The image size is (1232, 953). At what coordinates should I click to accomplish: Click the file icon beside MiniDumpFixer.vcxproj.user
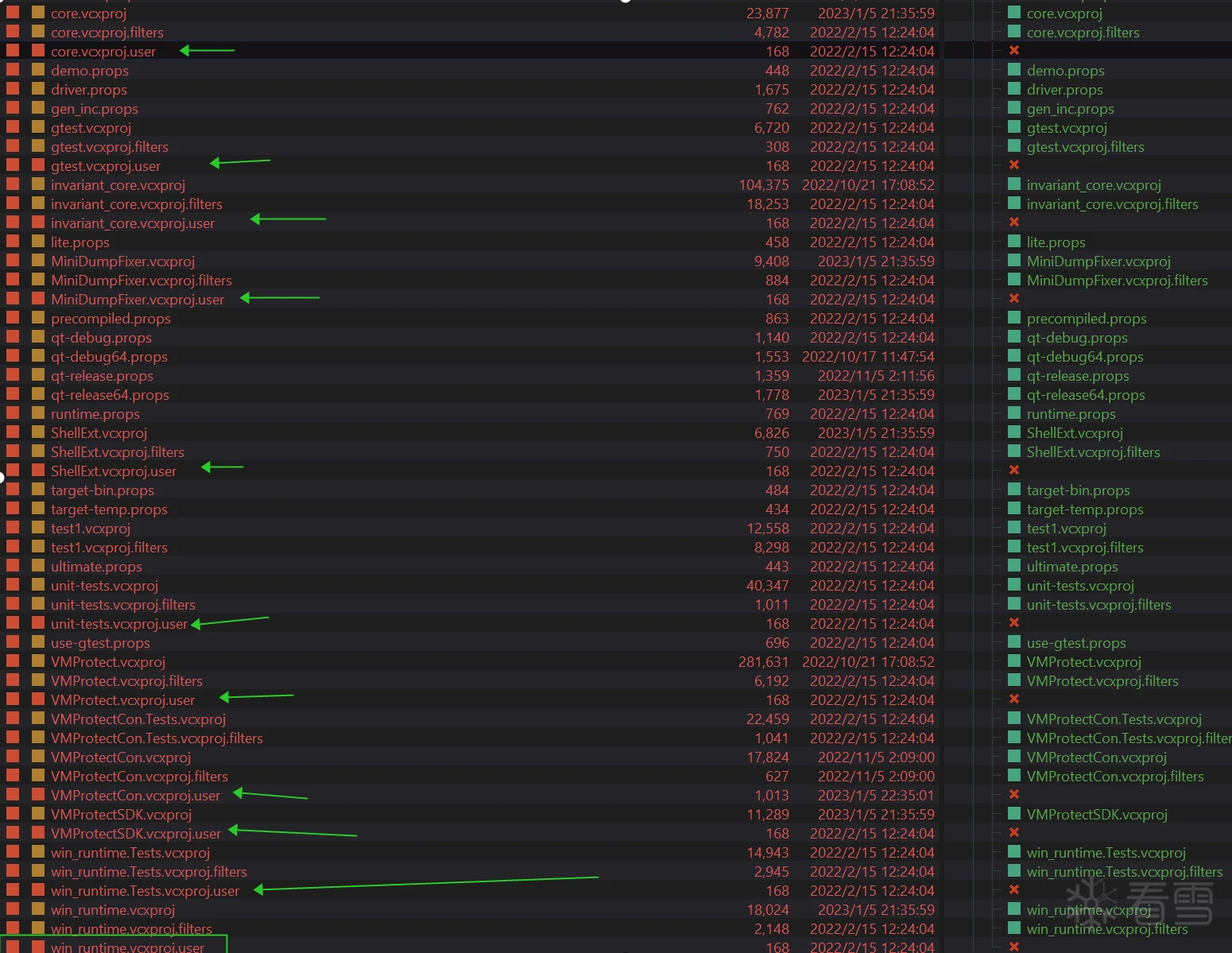38,299
